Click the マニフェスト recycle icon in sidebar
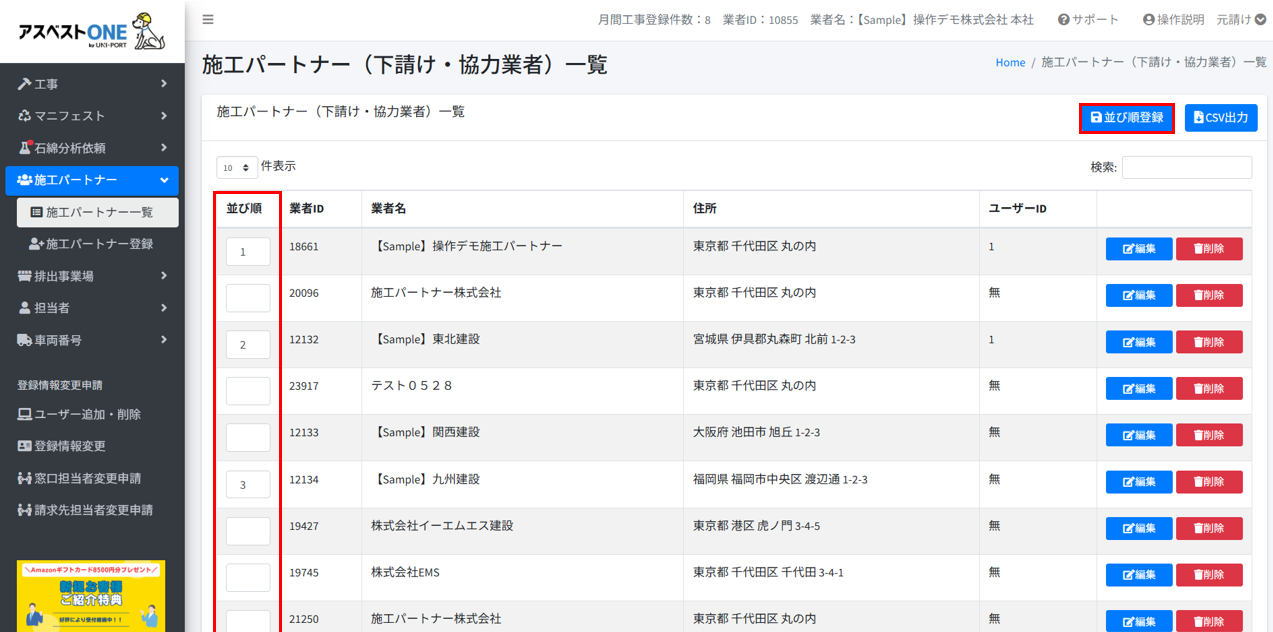The height and width of the screenshot is (632, 1273). pyautogui.click(x=25, y=116)
